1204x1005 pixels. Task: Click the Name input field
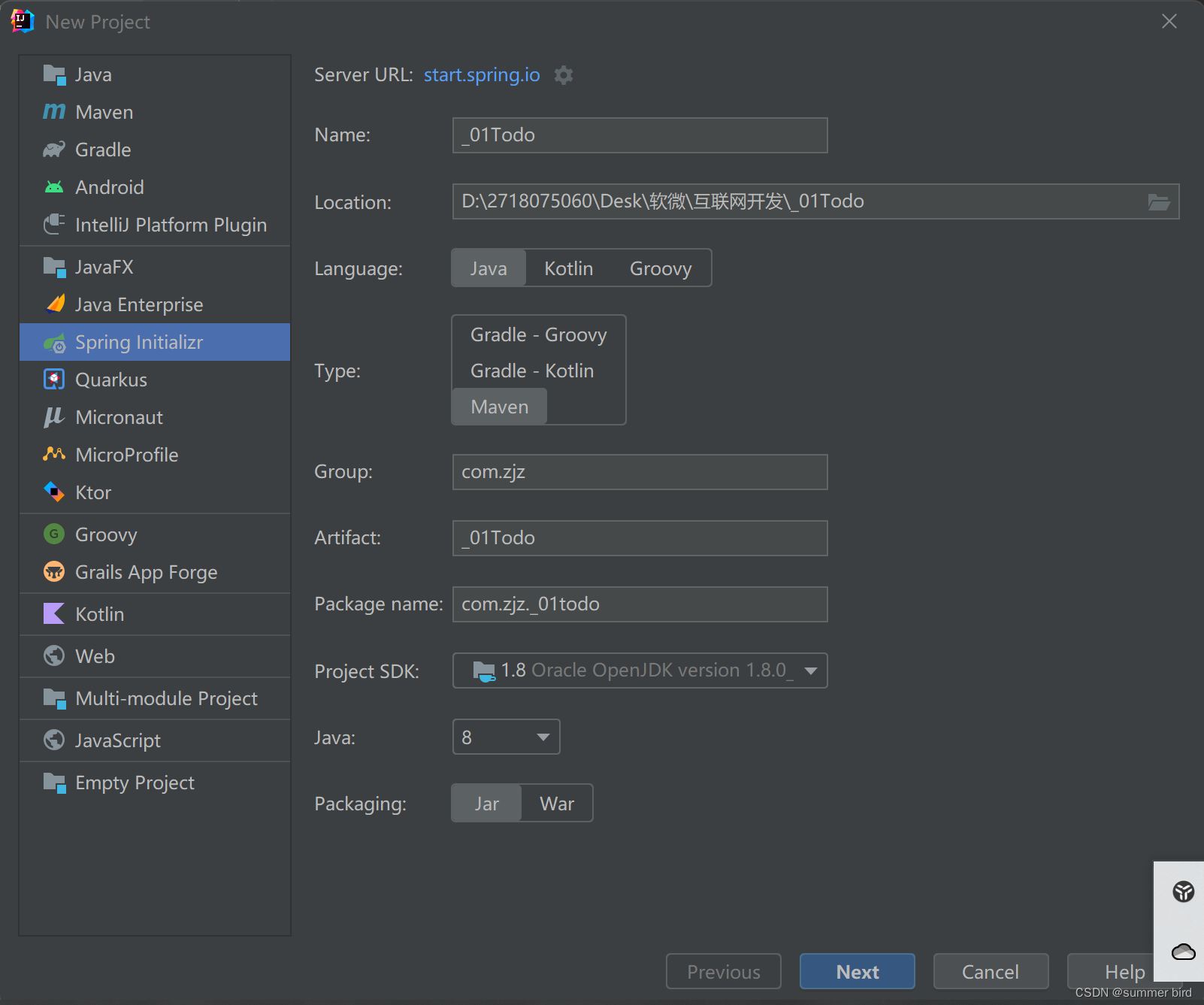coord(640,135)
